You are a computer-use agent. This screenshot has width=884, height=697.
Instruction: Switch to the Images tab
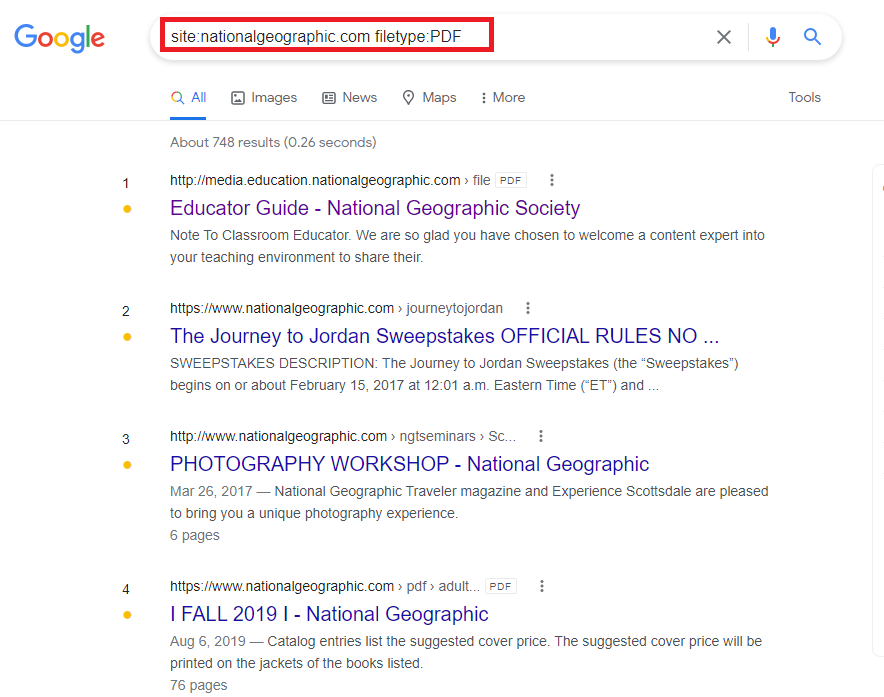(x=264, y=97)
